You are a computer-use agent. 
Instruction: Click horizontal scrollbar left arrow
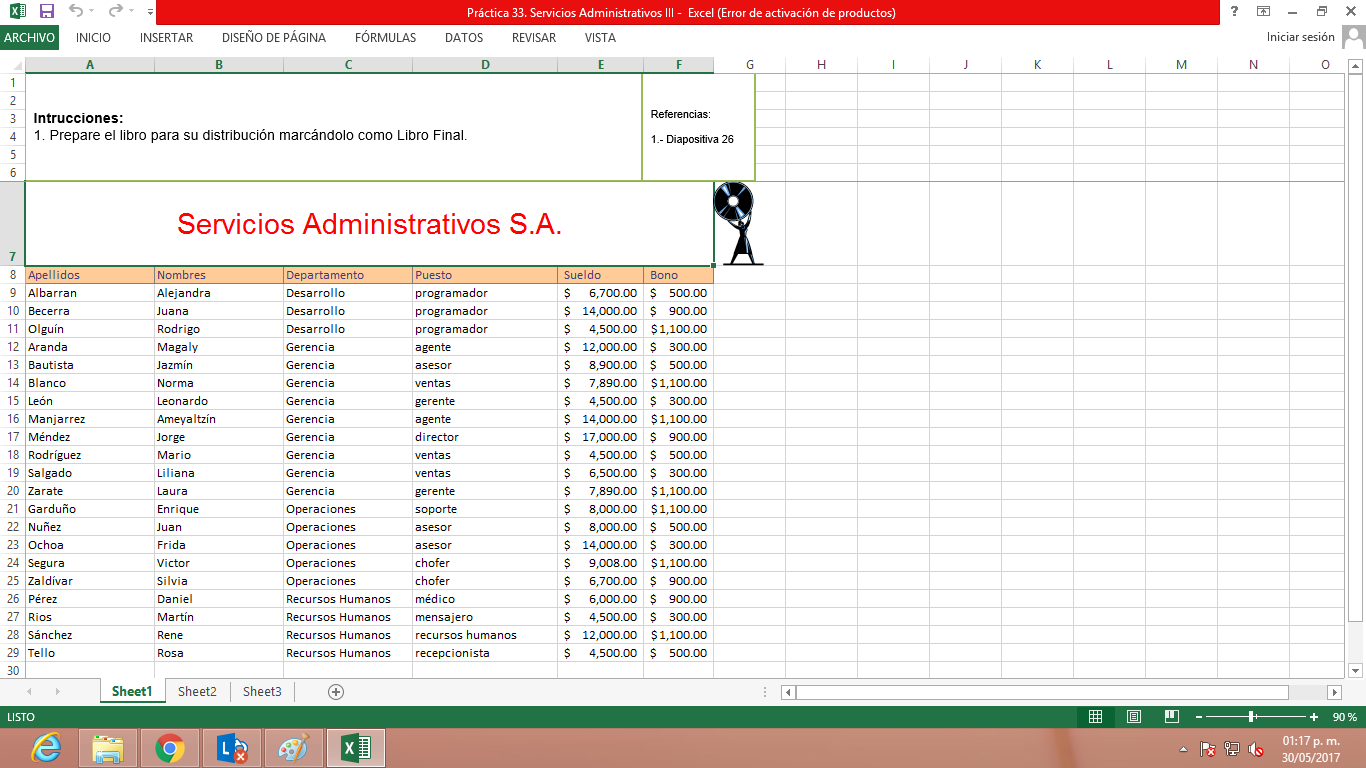pyautogui.click(x=788, y=692)
